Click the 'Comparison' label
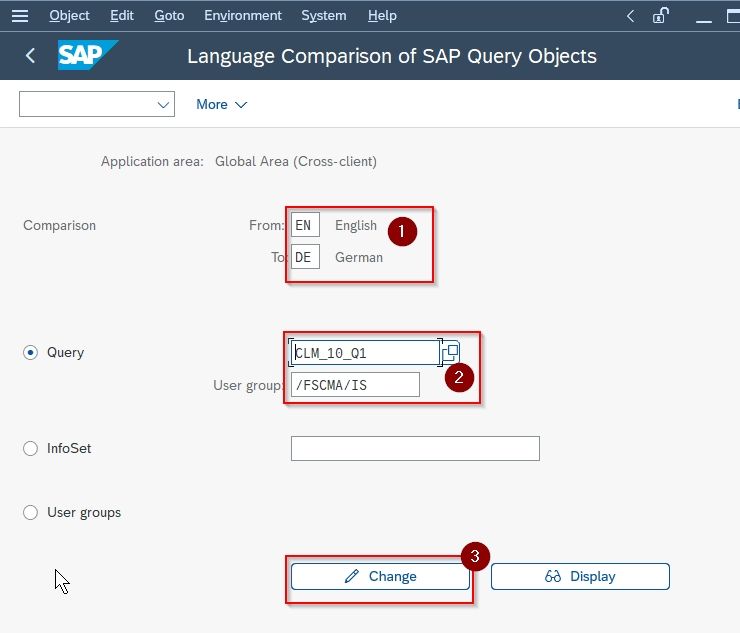This screenshot has height=633, width=740. [x=59, y=225]
